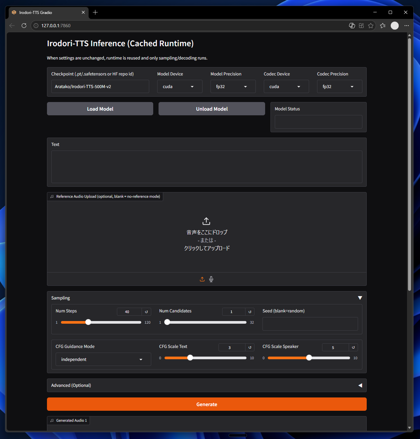420x439 pixels.
Task: Collapse the Sampling section
Action: 360,298
